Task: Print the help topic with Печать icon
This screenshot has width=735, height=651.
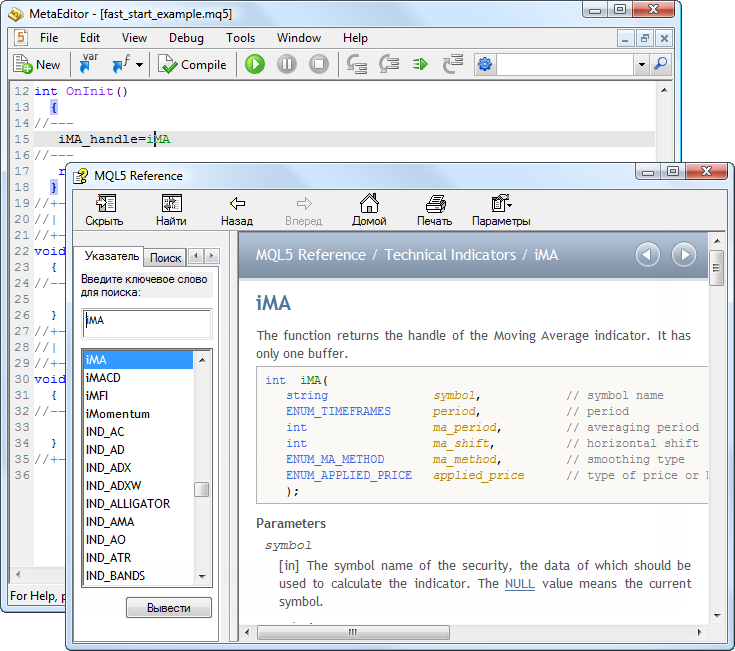Action: tap(434, 210)
